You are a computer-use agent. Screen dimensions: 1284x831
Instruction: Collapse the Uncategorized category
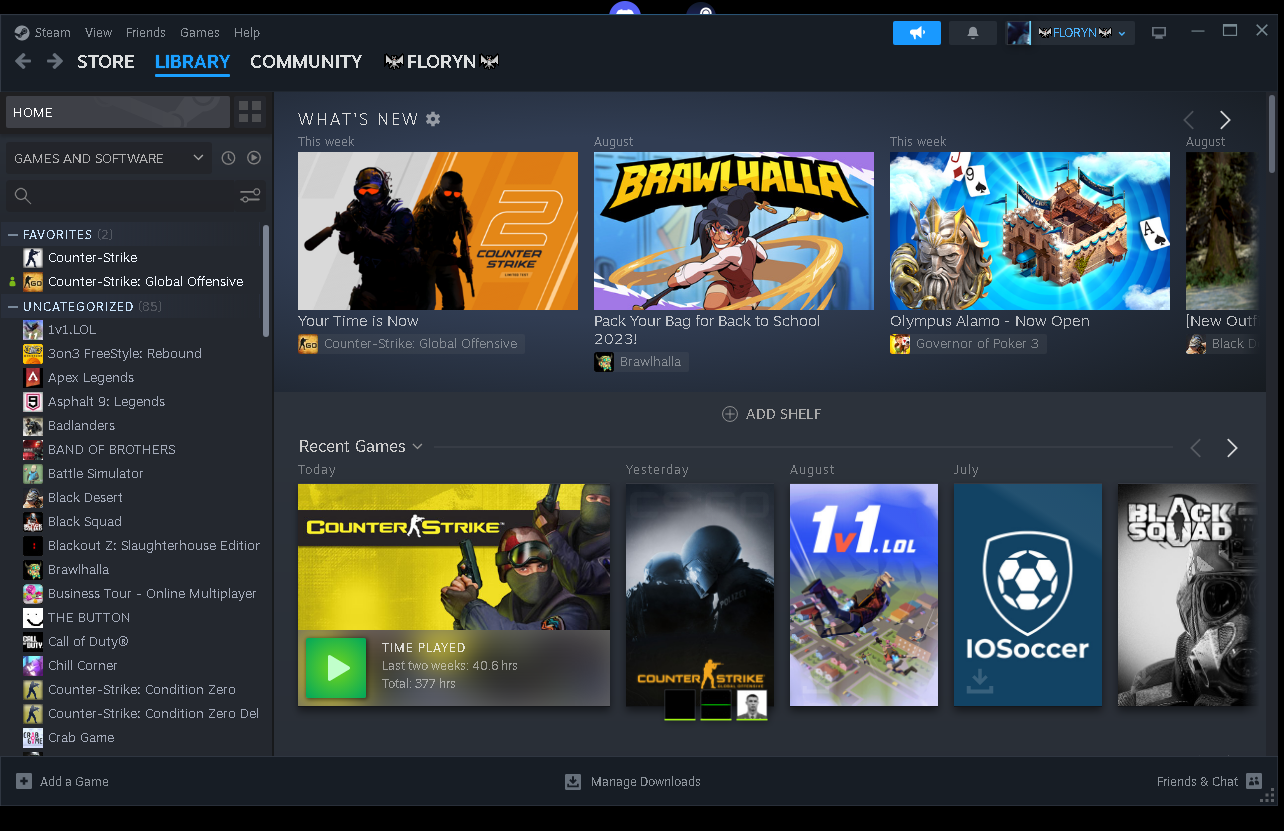(x=13, y=306)
